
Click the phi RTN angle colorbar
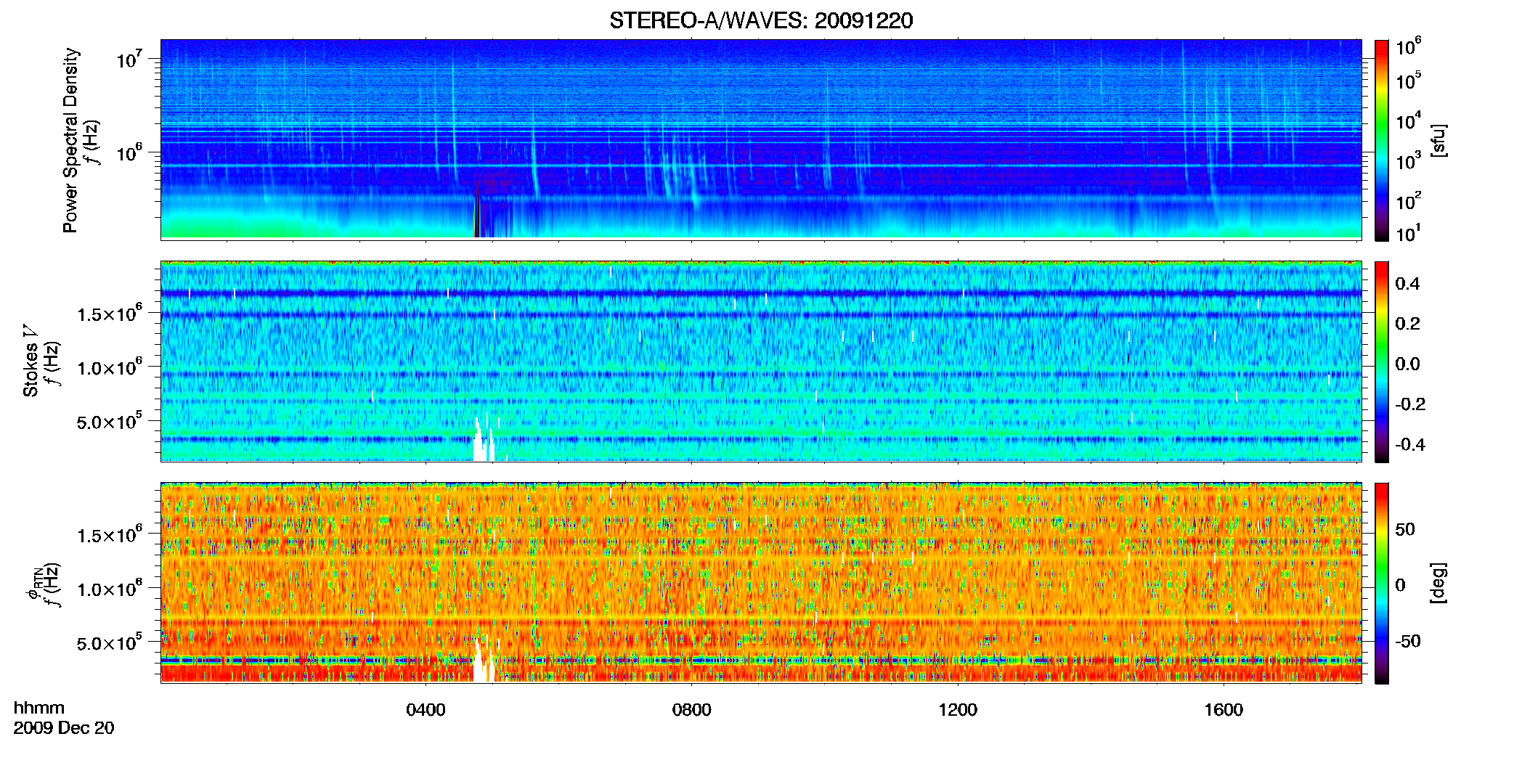1382,583
